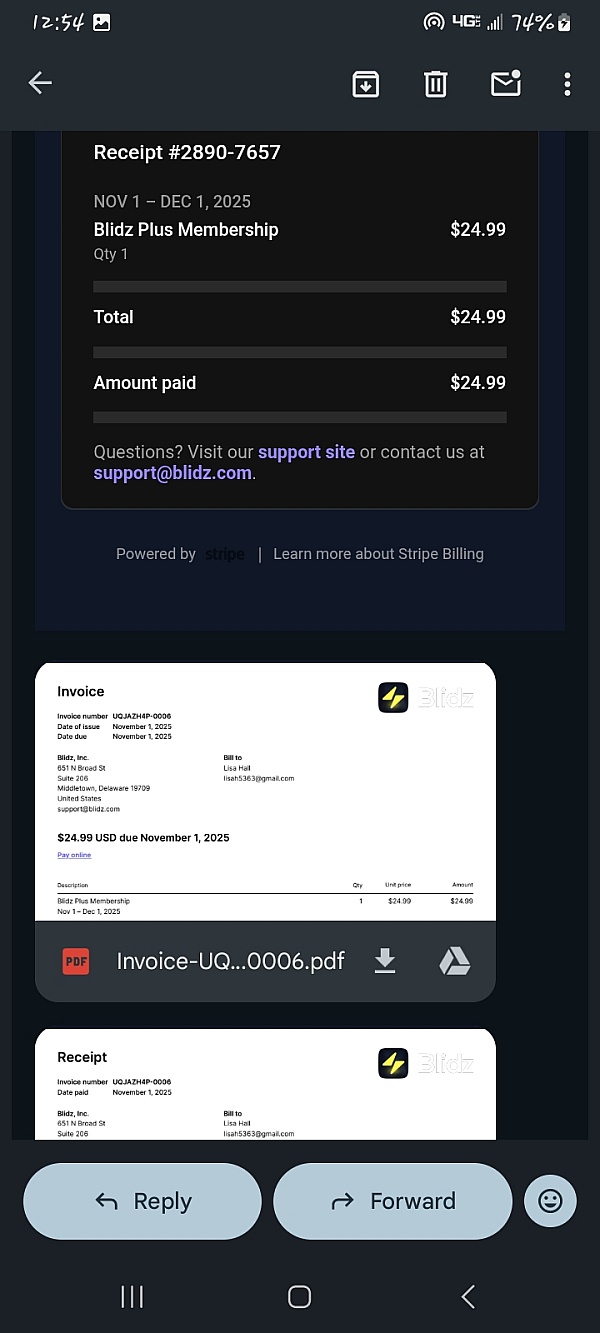Screen dimensions: 600x1333
Task: Tap the Pay online link in invoice
Action: [74, 855]
